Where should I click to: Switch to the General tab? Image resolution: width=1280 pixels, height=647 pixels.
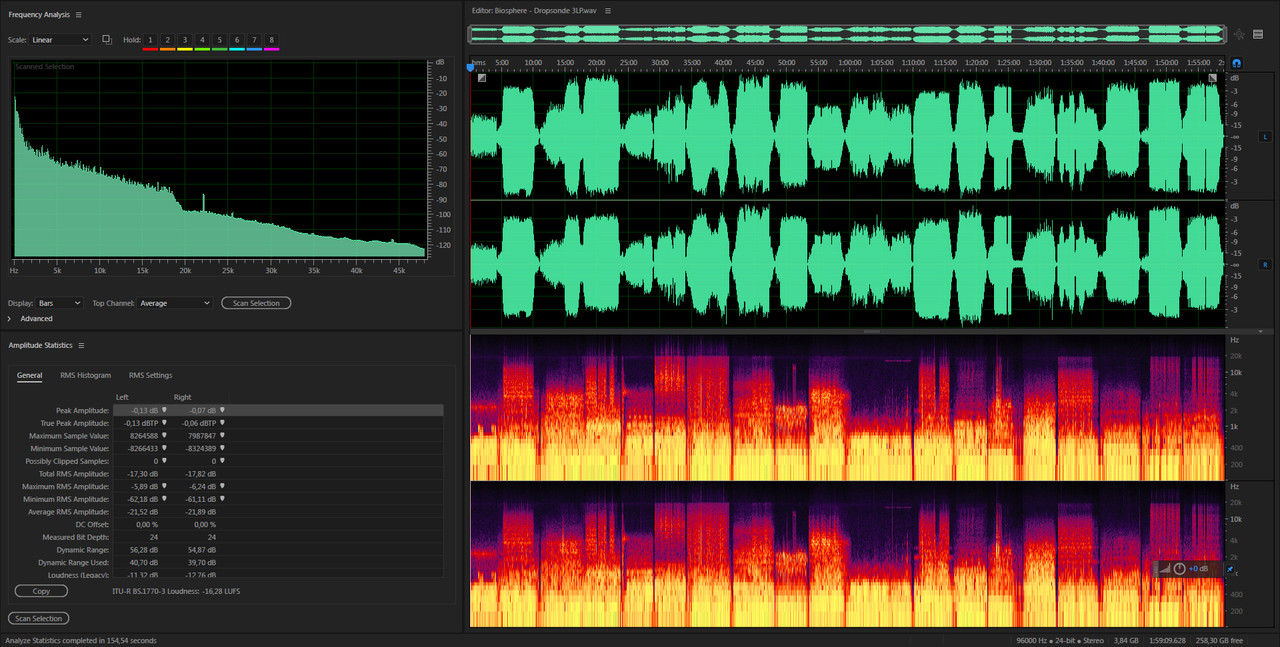(x=29, y=375)
